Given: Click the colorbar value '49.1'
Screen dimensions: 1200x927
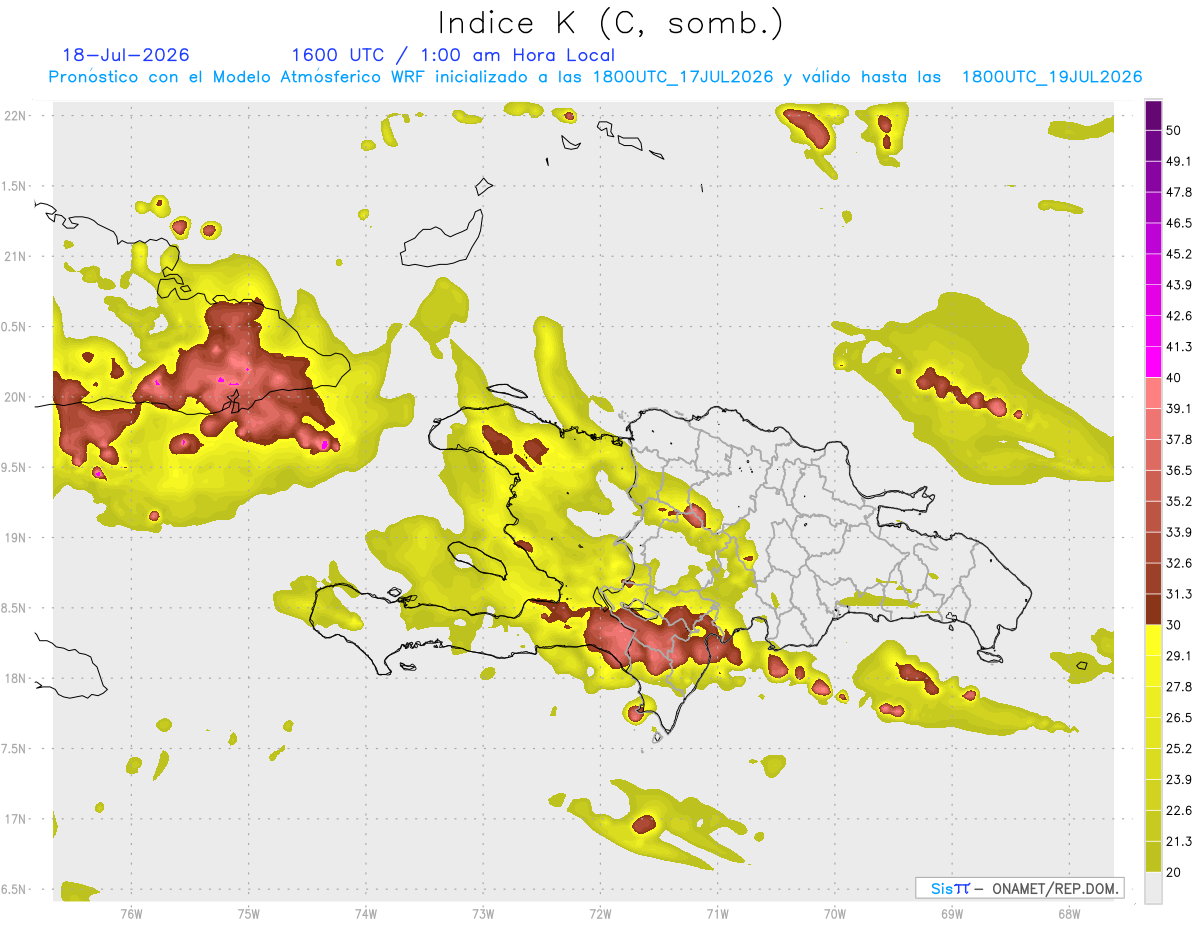Looking at the screenshot, I should (1180, 161).
